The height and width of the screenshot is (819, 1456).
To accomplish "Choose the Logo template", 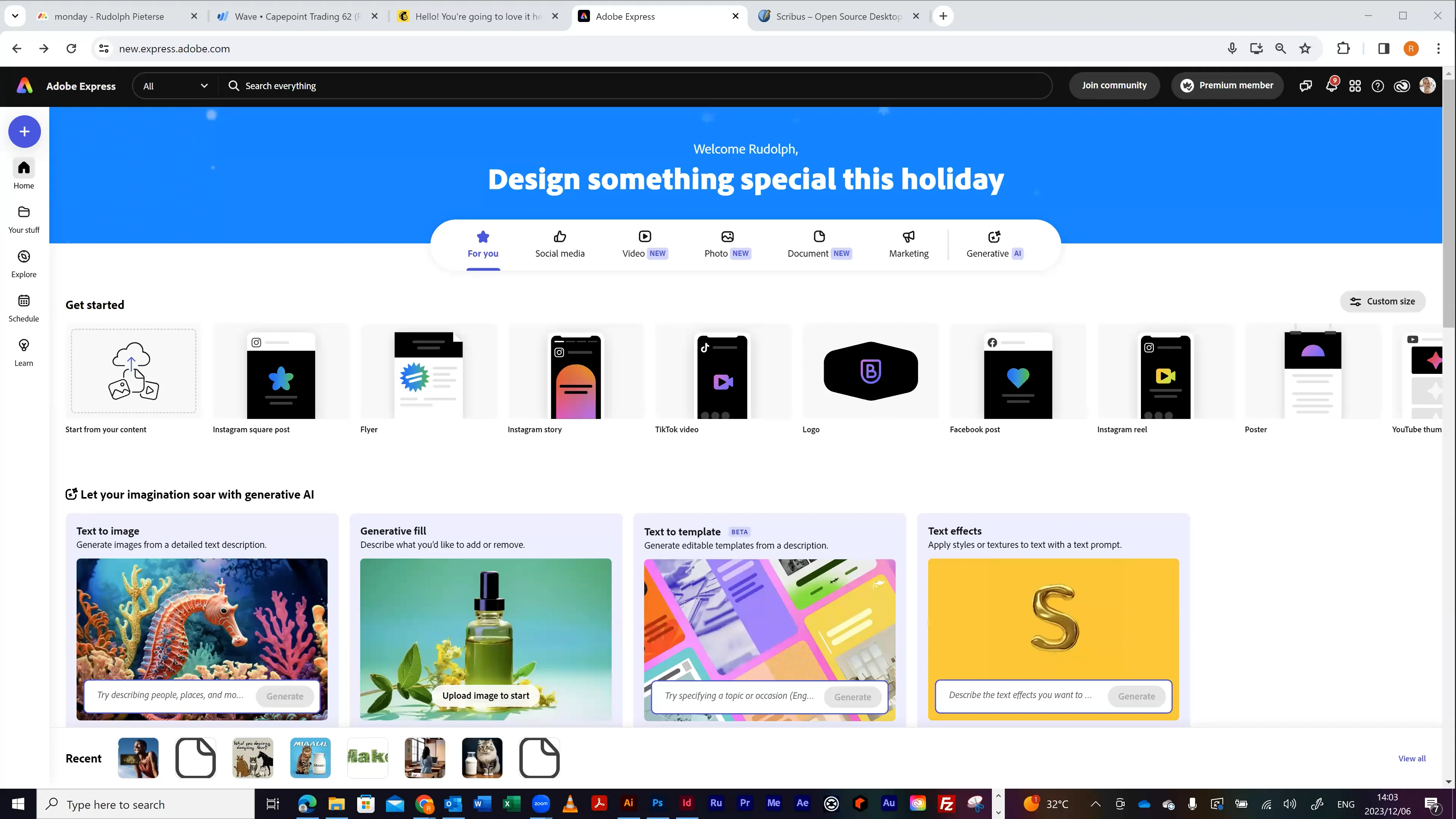I will 871,379.
